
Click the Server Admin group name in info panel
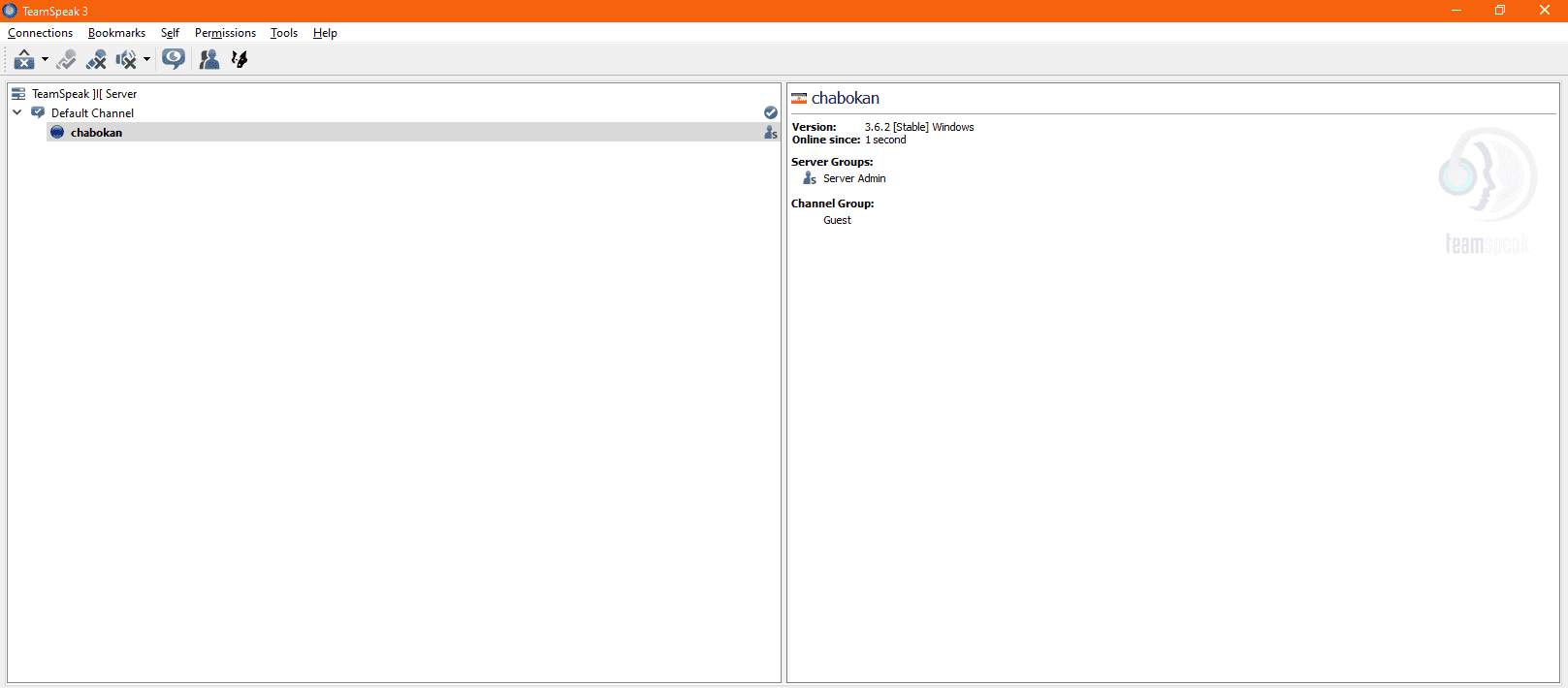(x=854, y=178)
